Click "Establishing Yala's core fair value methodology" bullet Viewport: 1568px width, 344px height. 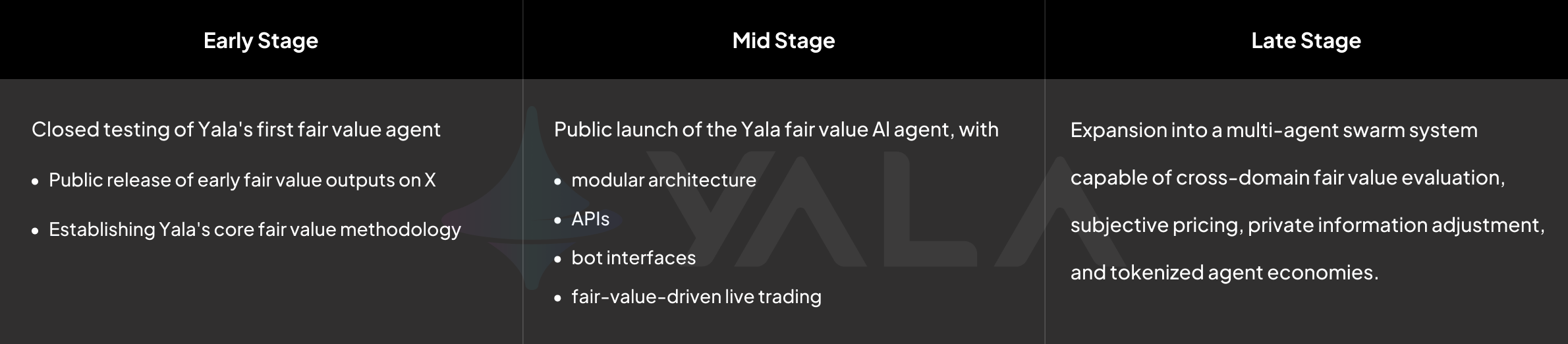click(254, 229)
